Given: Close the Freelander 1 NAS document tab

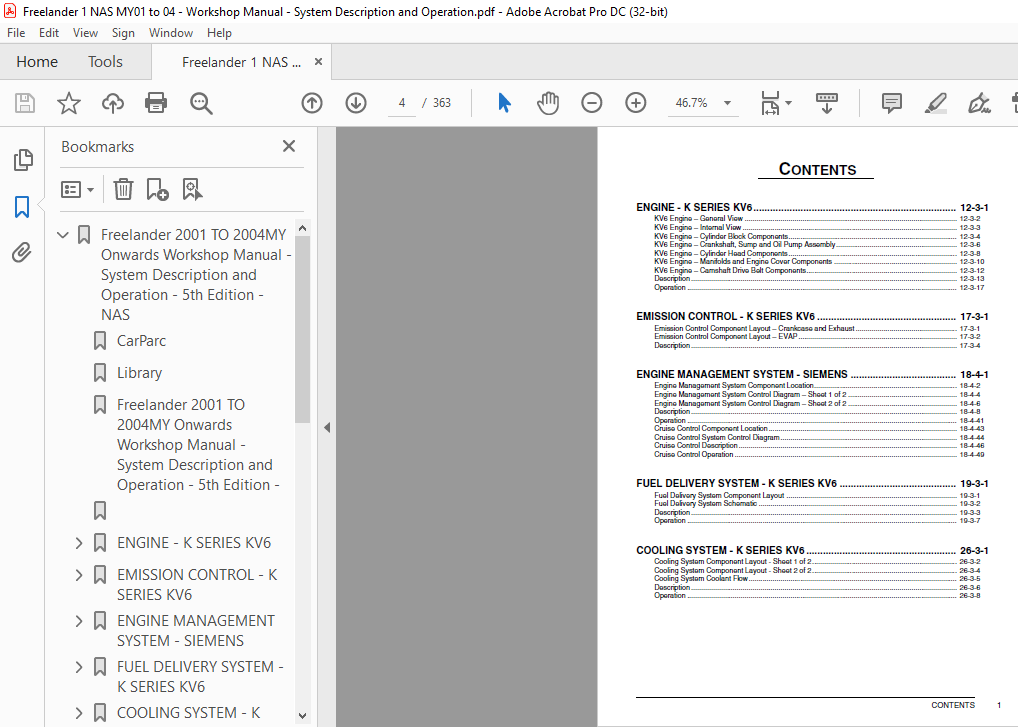Looking at the screenshot, I should coord(318,62).
